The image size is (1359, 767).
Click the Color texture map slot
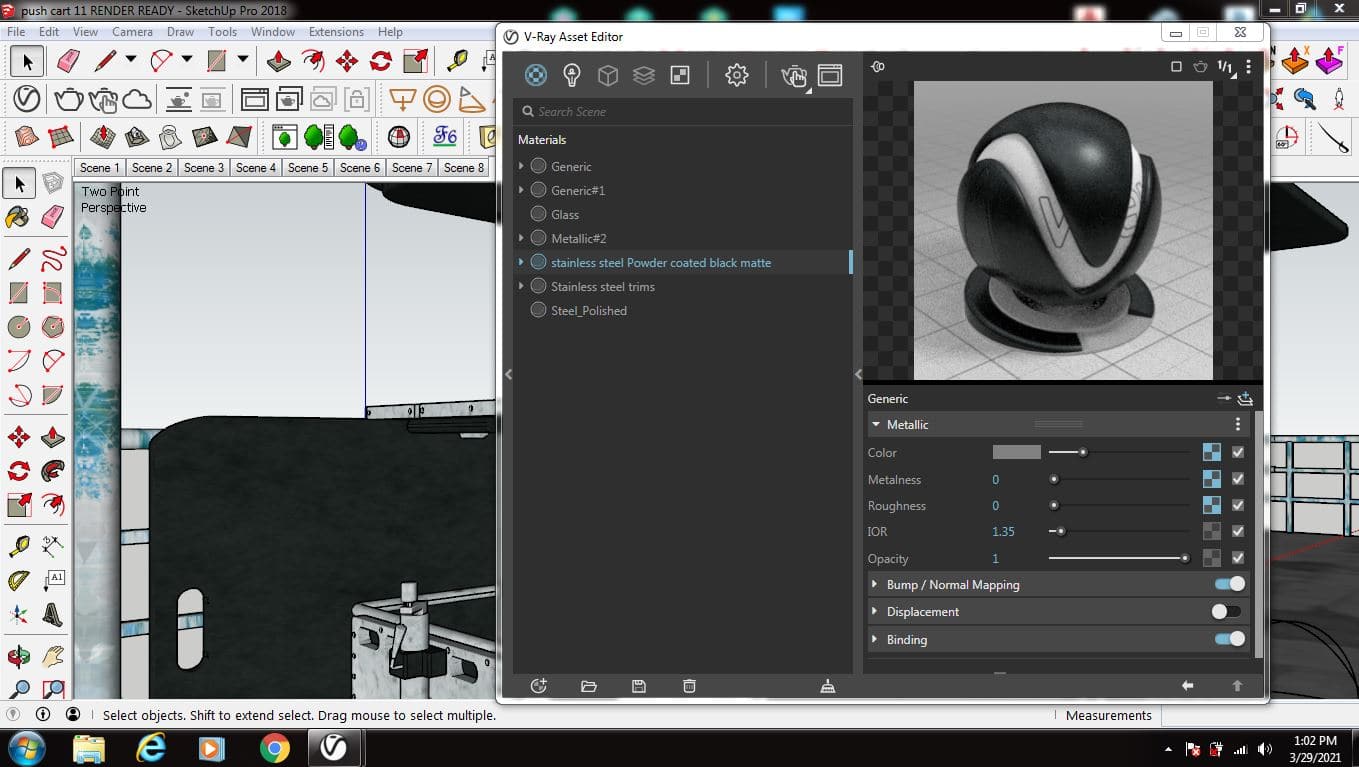click(1211, 452)
